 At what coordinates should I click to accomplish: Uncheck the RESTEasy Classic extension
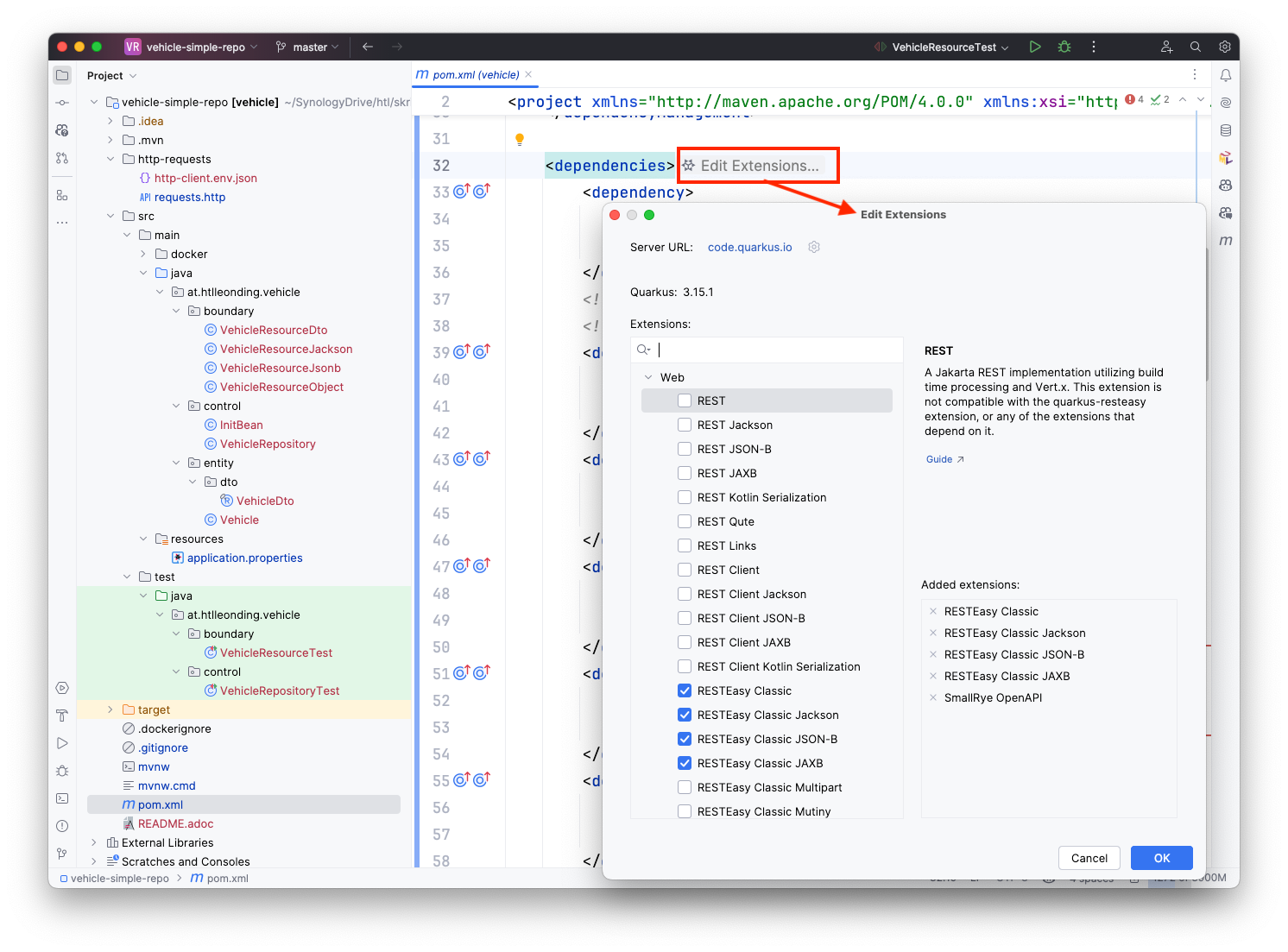[685, 690]
